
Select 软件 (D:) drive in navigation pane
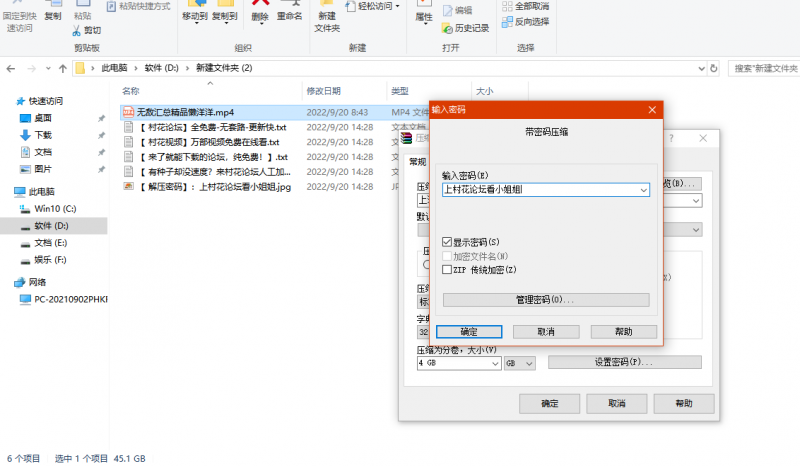pos(50,227)
